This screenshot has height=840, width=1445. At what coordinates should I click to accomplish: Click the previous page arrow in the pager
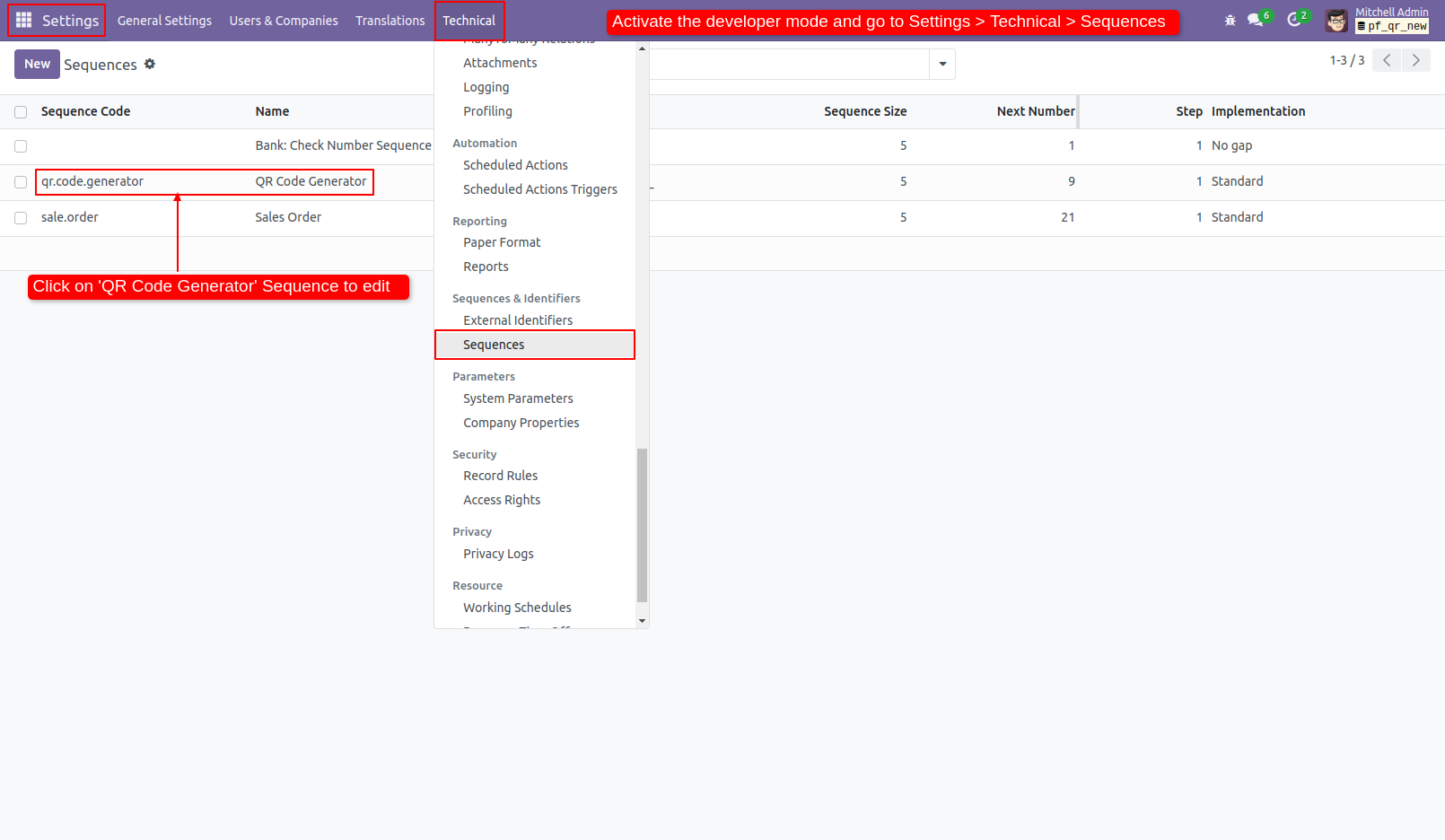(1386, 60)
